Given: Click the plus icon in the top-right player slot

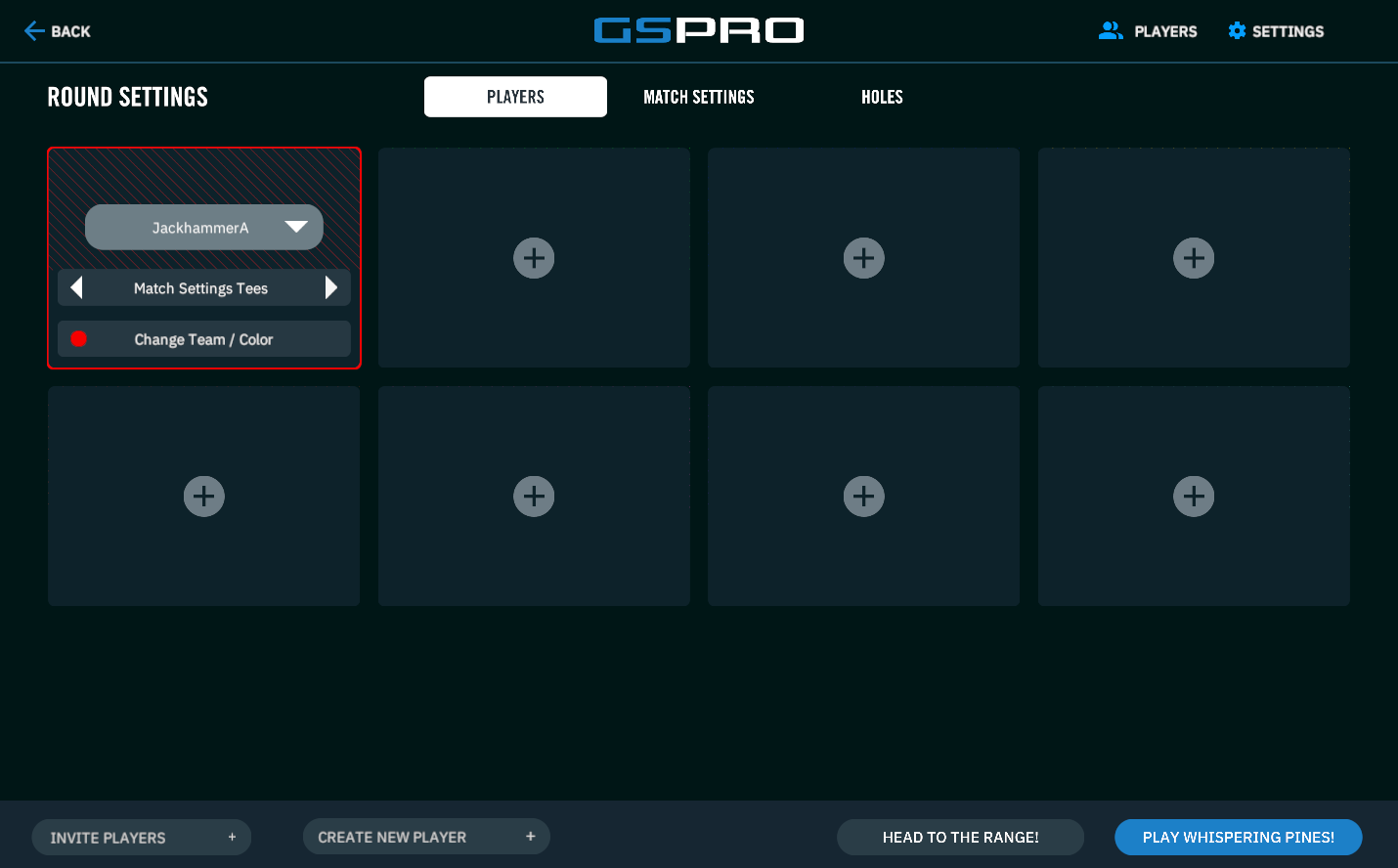Looking at the screenshot, I should [x=1194, y=258].
